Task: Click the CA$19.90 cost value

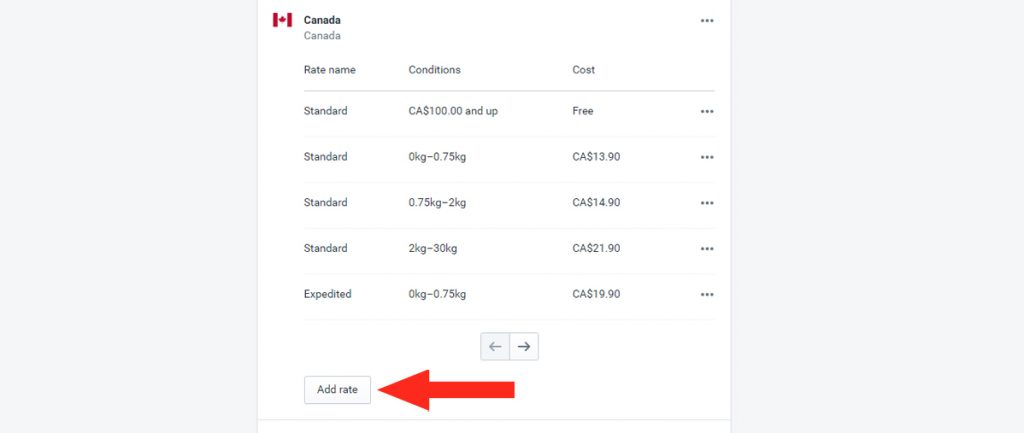Action: (x=596, y=294)
